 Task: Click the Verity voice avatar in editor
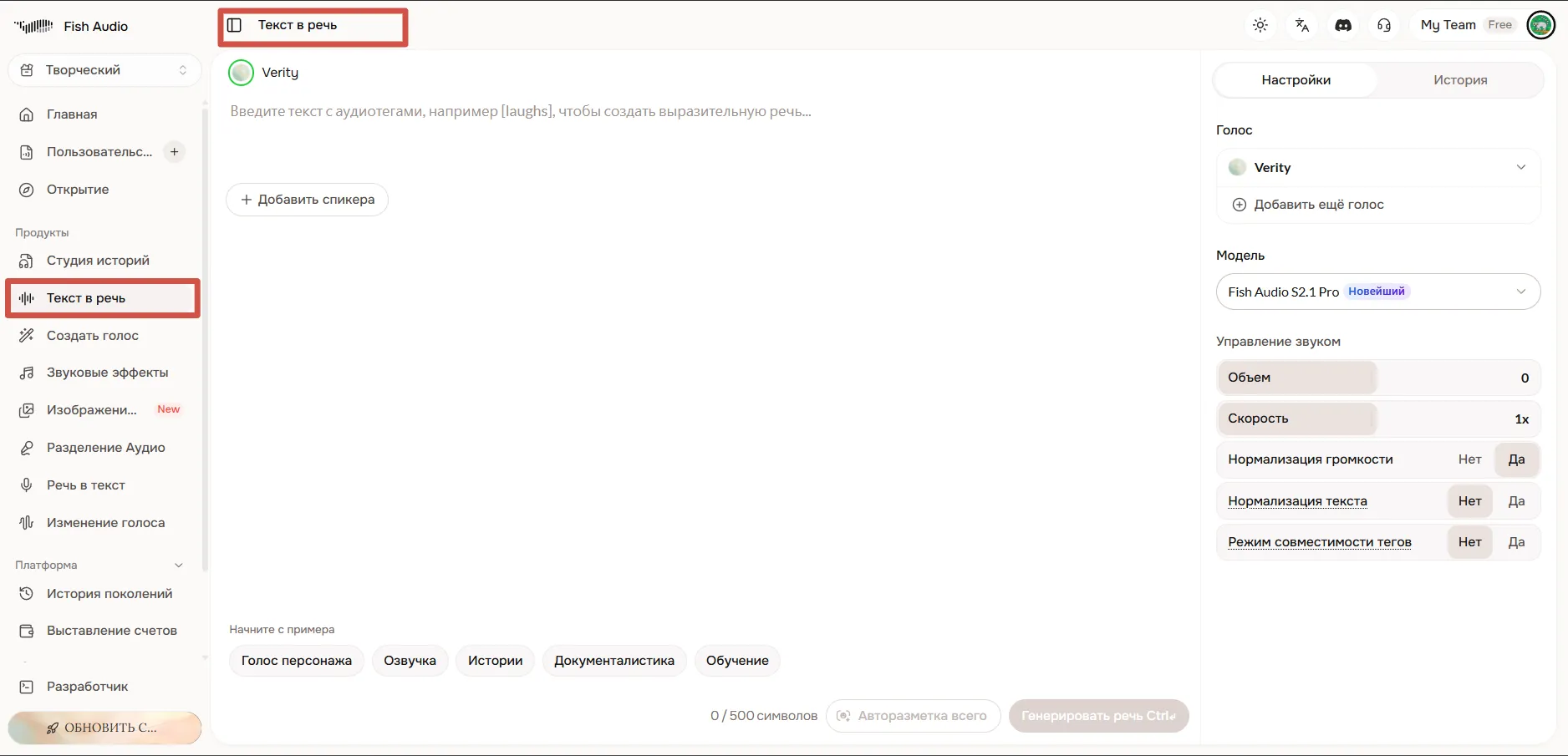(x=241, y=73)
